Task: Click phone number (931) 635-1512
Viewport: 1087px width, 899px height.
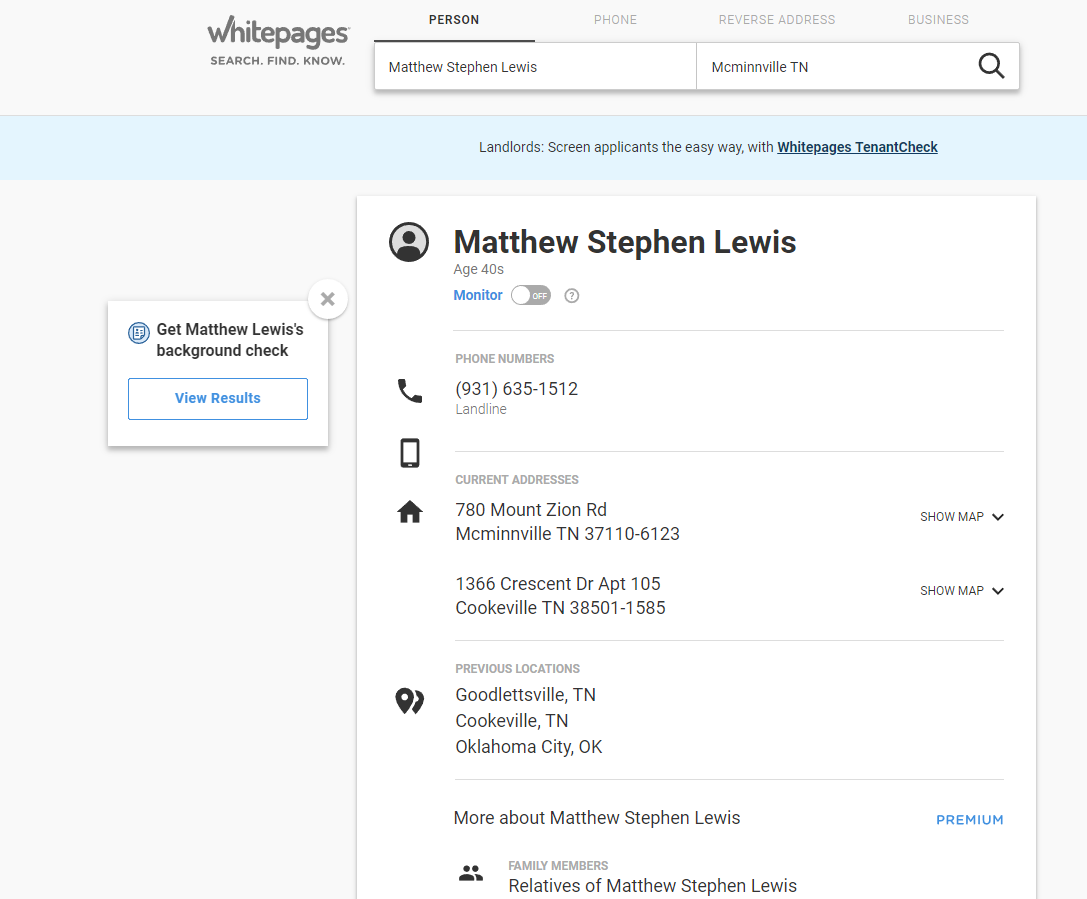Action: 516,389
